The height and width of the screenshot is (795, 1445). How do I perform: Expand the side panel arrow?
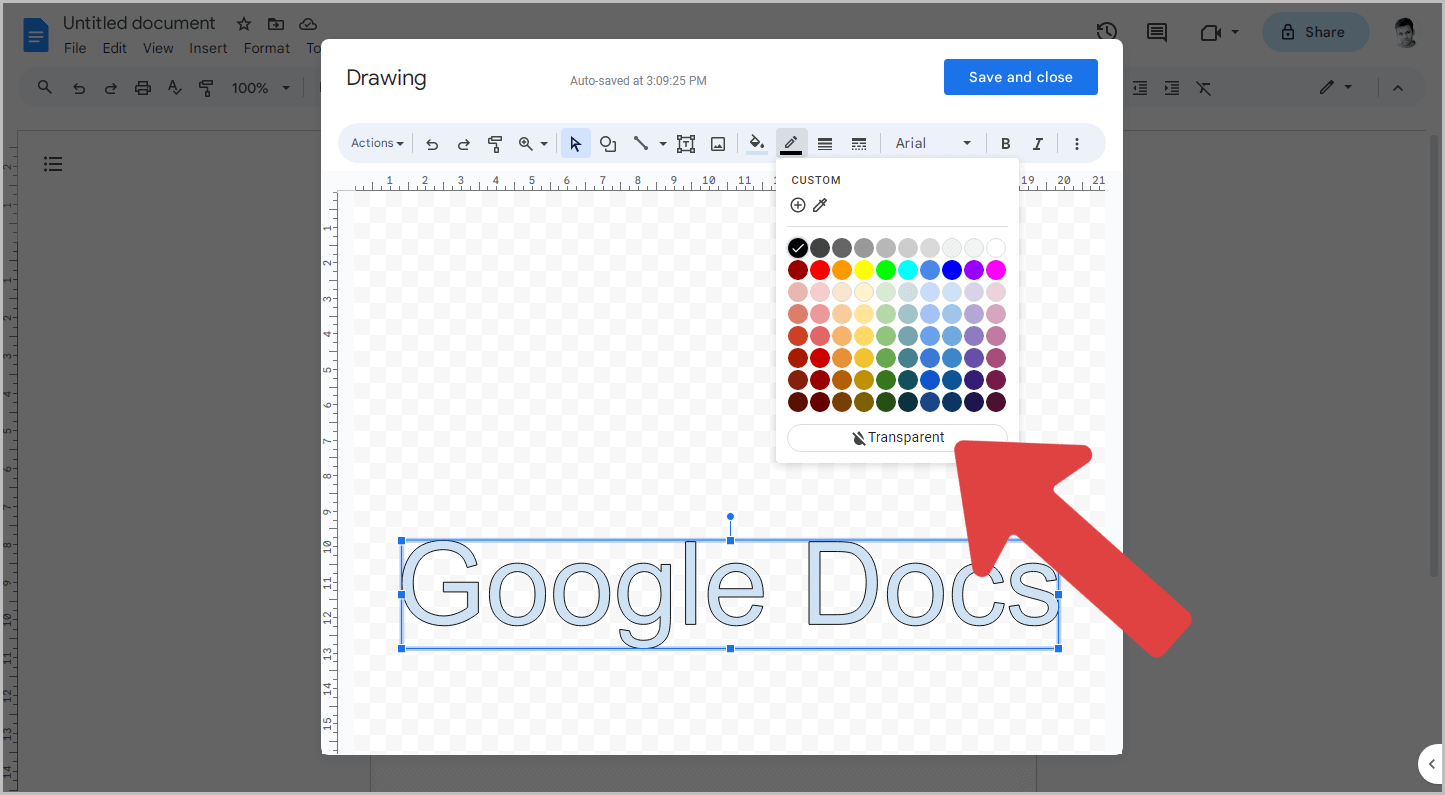[x=1431, y=764]
